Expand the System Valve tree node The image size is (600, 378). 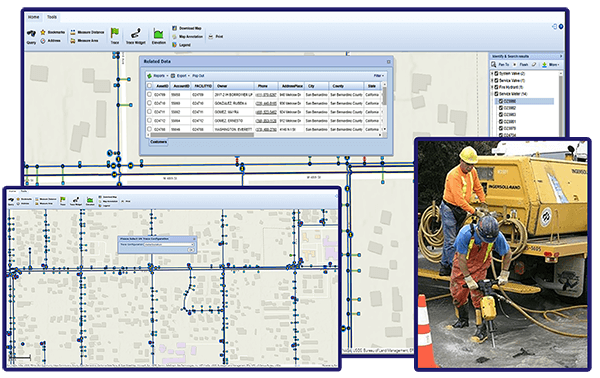pos(492,73)
